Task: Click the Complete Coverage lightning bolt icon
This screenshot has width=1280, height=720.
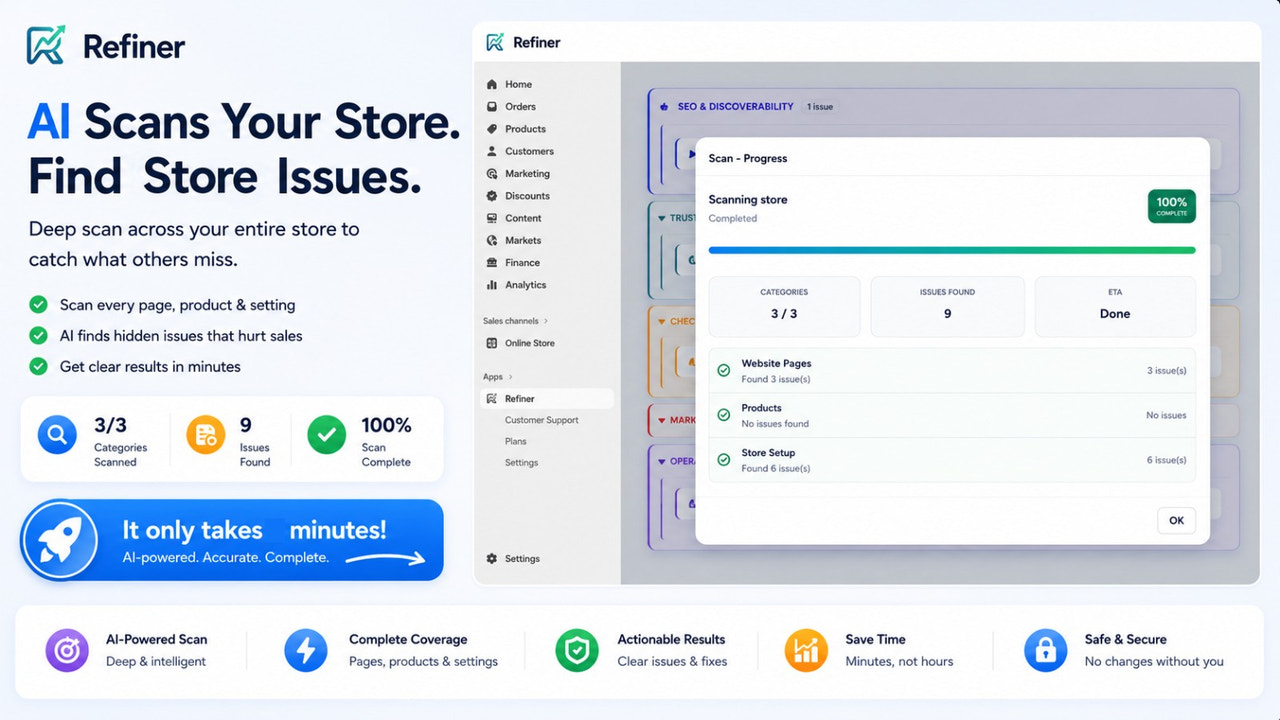Action: click(x=306, y=651)
